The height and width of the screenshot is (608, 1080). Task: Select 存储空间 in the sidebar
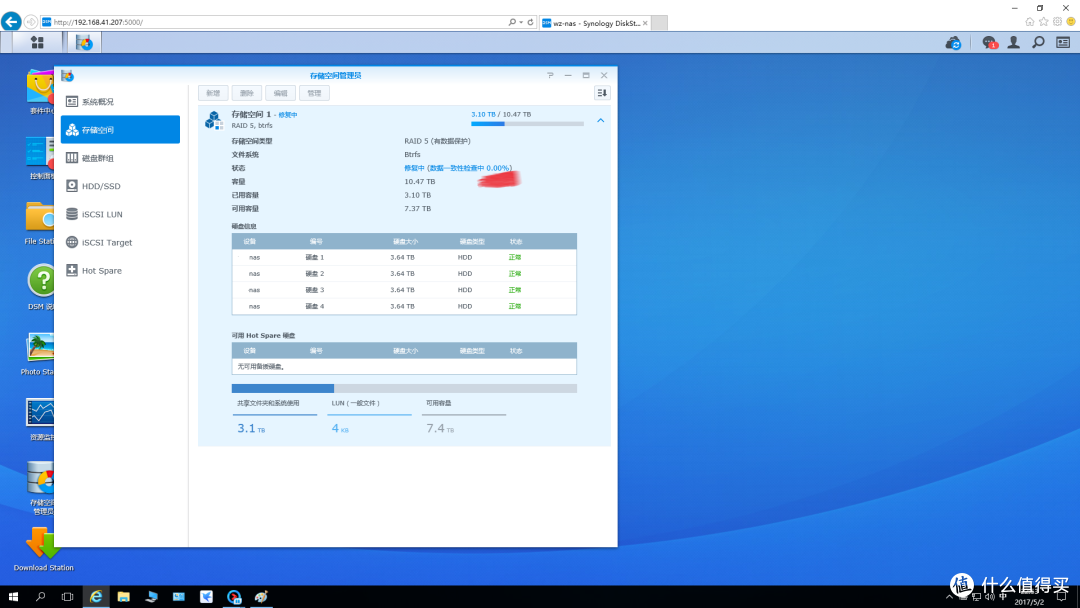(x=121, y=129)
